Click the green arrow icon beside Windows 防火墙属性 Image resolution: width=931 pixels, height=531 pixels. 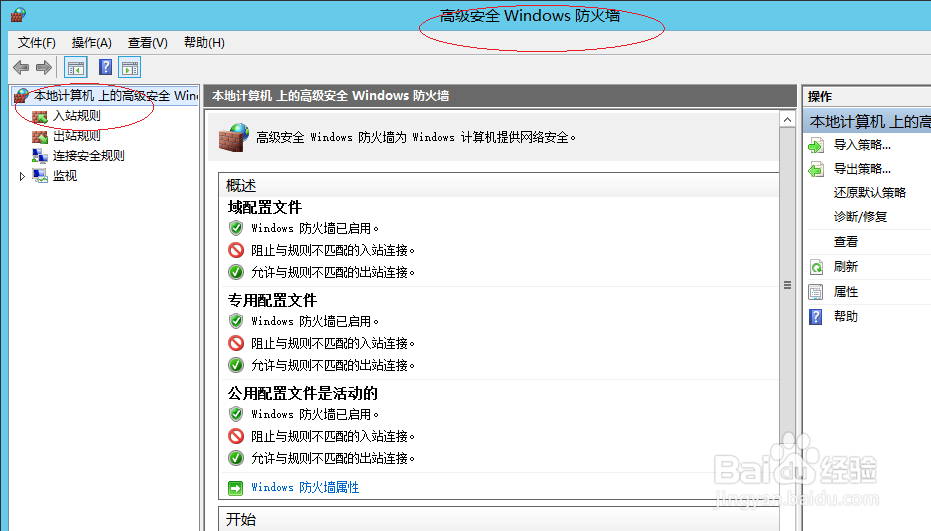pyautogui.click(x=236, y=488)
